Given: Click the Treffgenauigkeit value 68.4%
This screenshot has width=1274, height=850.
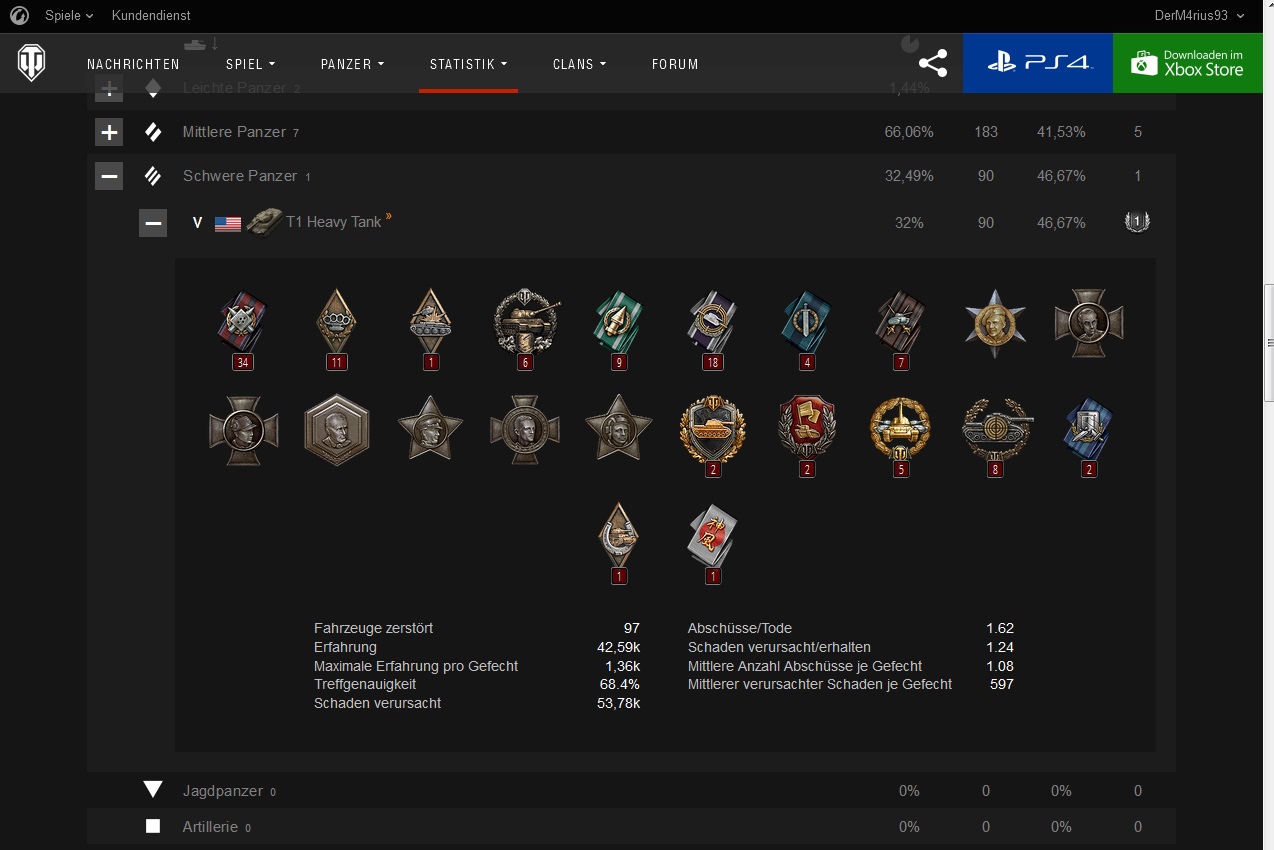Looking at the screenshot, I should [x=619, y=684].
